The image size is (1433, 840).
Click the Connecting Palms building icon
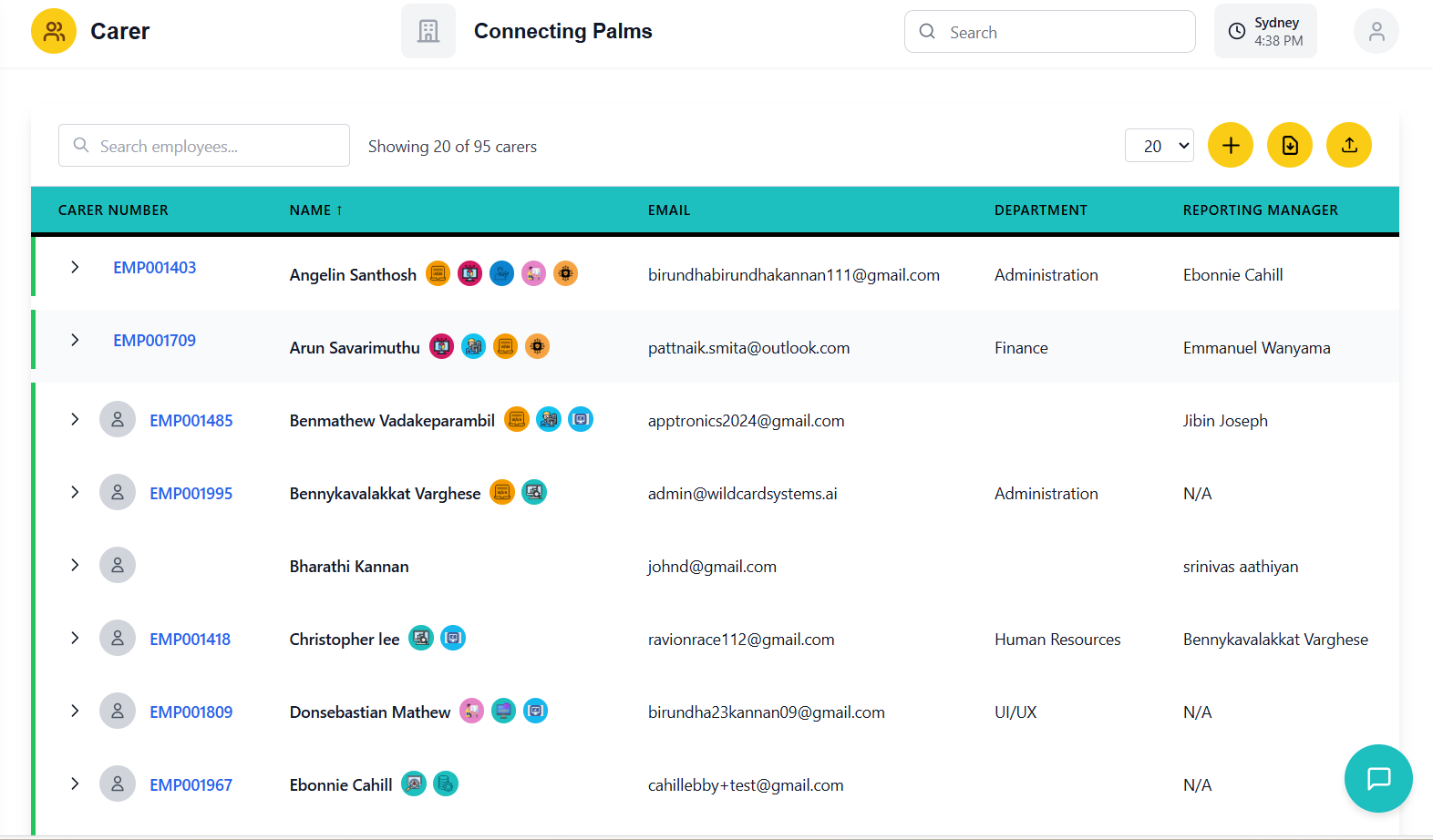point(428,32)
